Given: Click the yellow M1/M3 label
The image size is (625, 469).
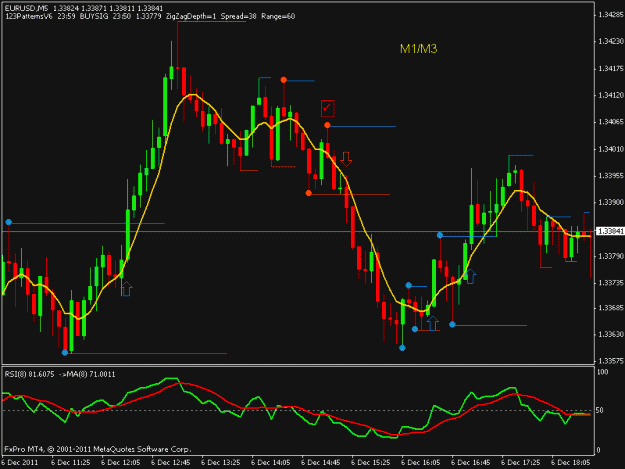Looking at the screenshot, I should point(419,49).
